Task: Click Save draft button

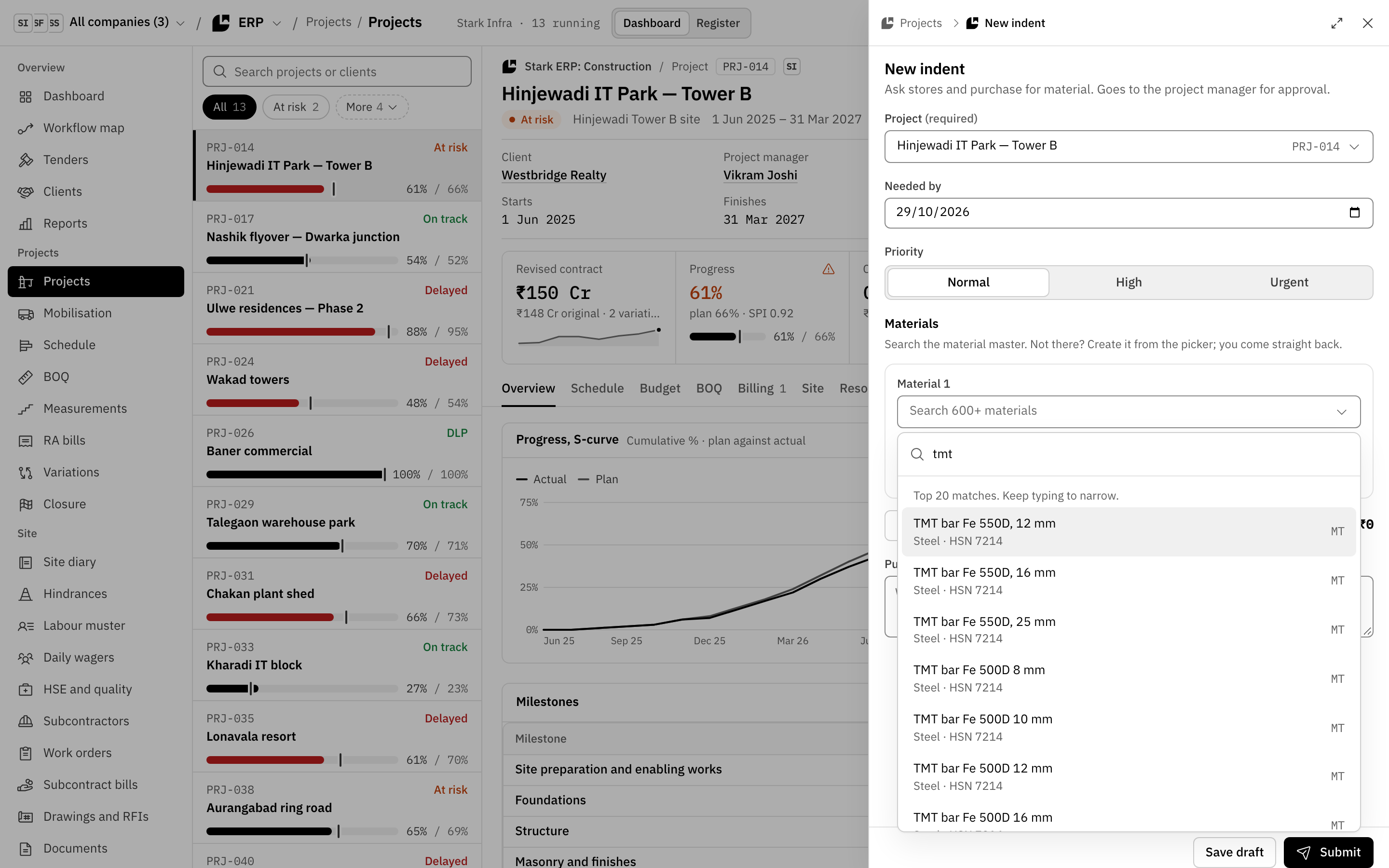Action: (x=1234, y=852)
